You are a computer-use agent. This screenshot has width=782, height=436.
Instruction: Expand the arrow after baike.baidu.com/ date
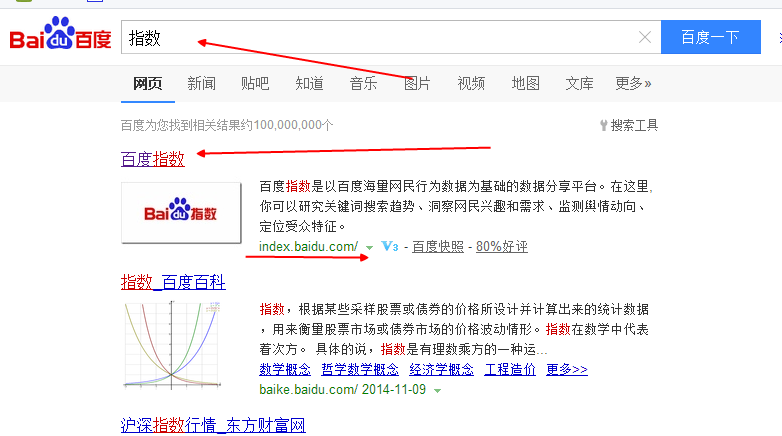tap(437, 391)
